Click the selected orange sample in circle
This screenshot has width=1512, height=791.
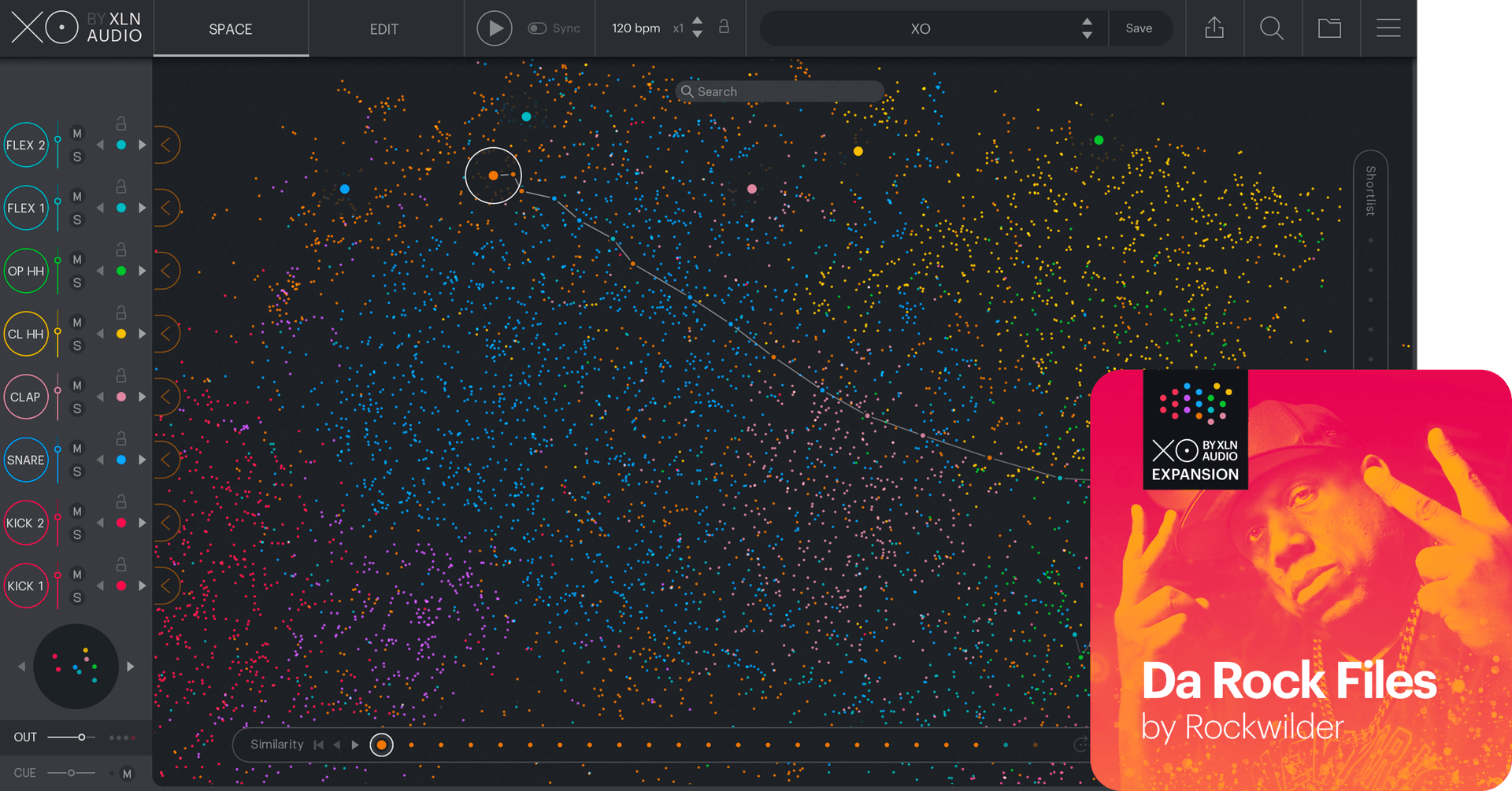[x=493, y=176]
